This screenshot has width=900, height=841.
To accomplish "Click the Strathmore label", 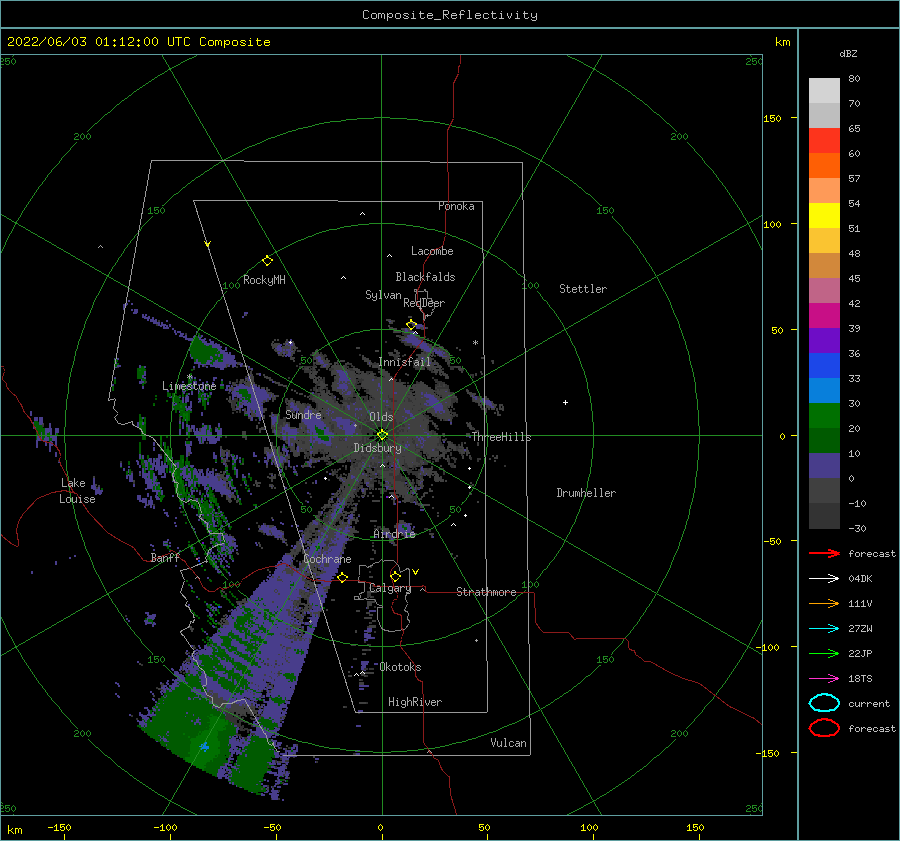I will 487,592.
